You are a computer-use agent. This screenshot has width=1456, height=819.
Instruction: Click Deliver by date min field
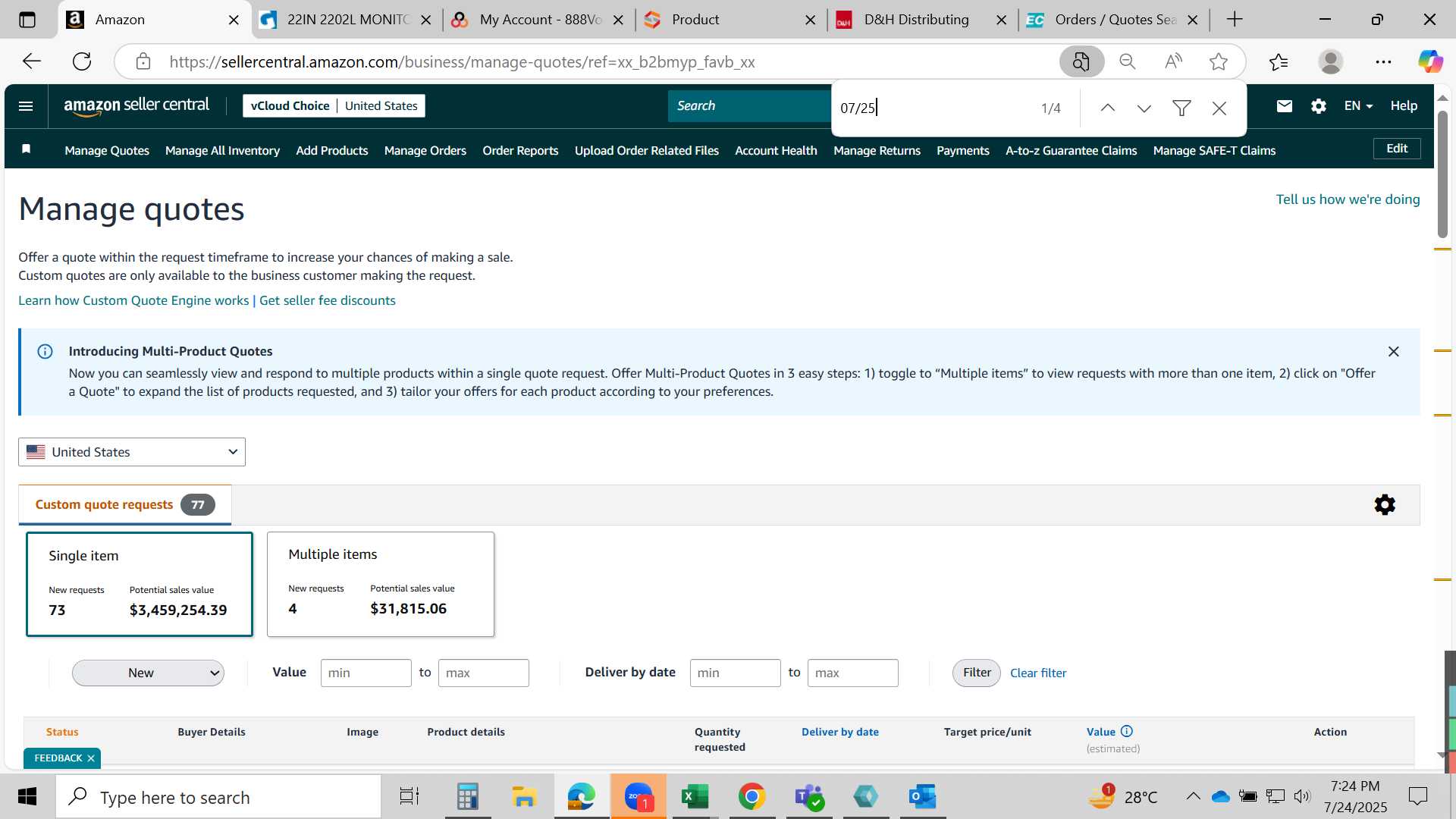pyautogui.click(x=735, y=673)
